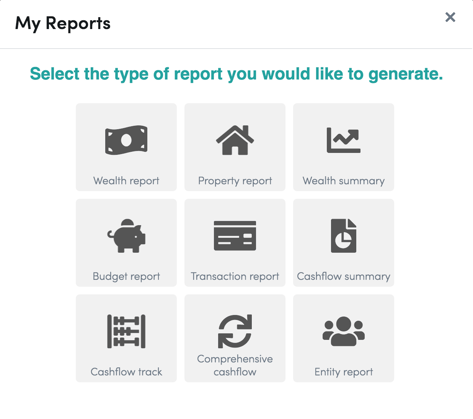Click the credit card Transaction report icon
The width and height of the screenshot is (473, 419).
[235, 236]
